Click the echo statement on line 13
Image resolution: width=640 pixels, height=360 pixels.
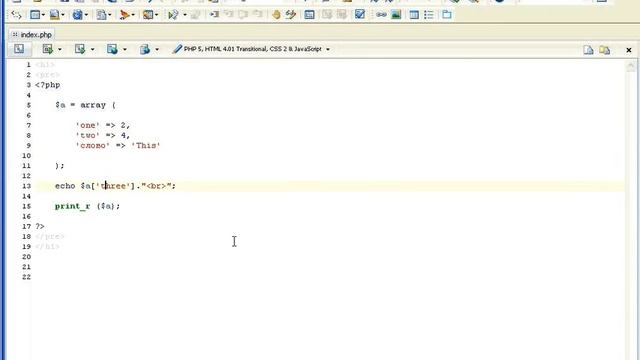point(116,186)
